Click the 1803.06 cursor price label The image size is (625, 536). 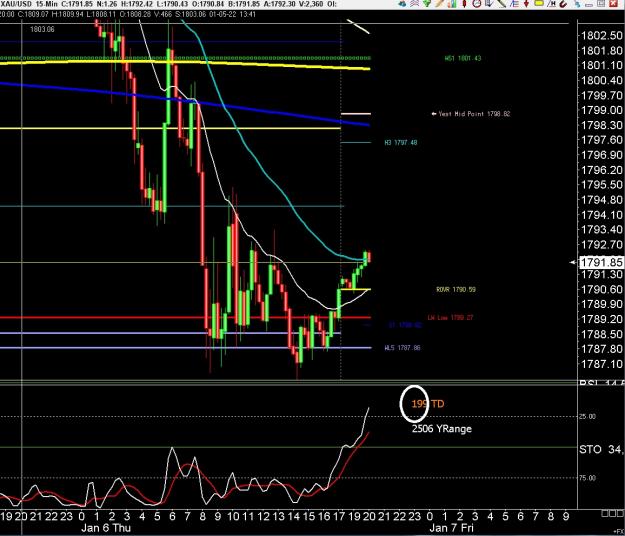pos(42,29)
